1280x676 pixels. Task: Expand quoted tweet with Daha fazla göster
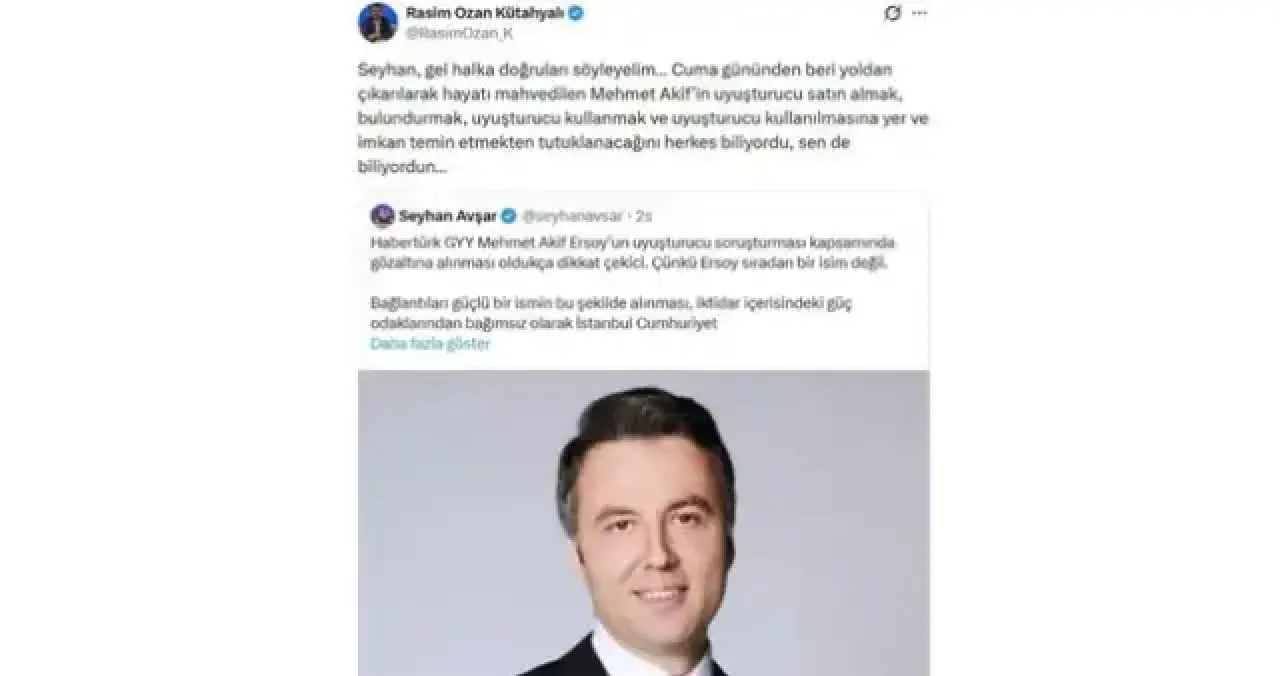click(430, 343)
